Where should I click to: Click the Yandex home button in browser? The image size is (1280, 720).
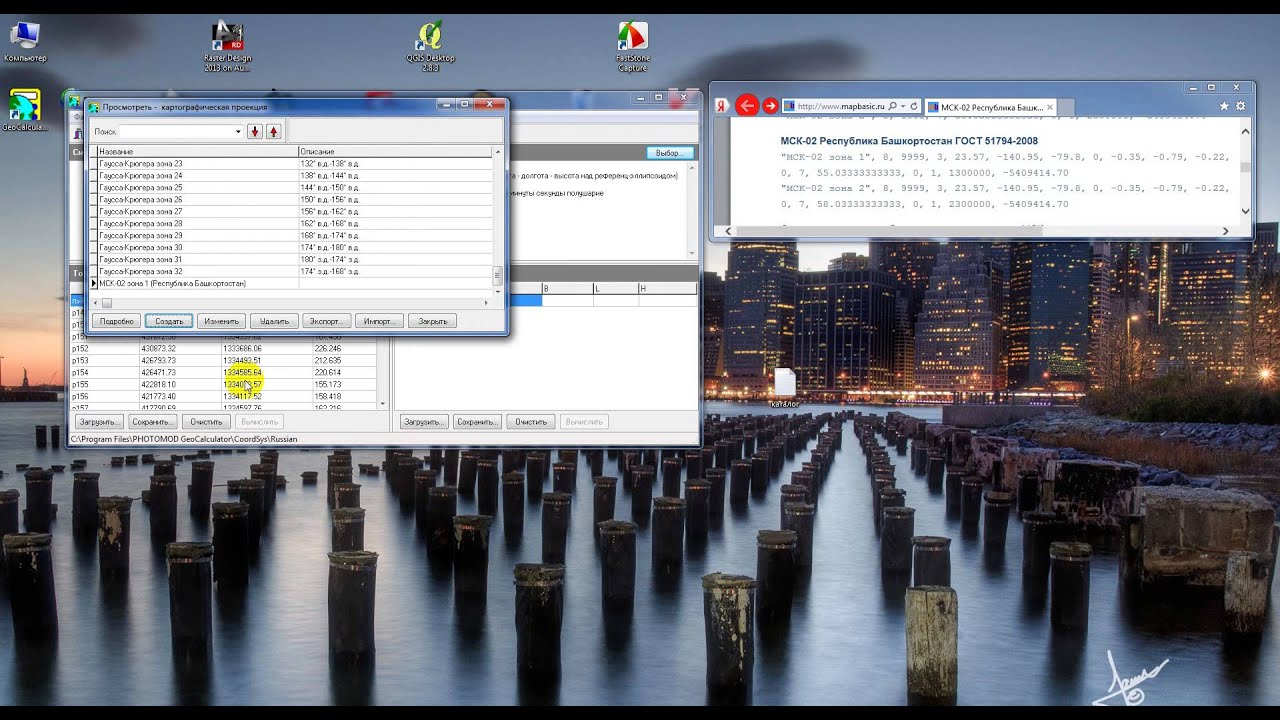(x=720, y=106)
